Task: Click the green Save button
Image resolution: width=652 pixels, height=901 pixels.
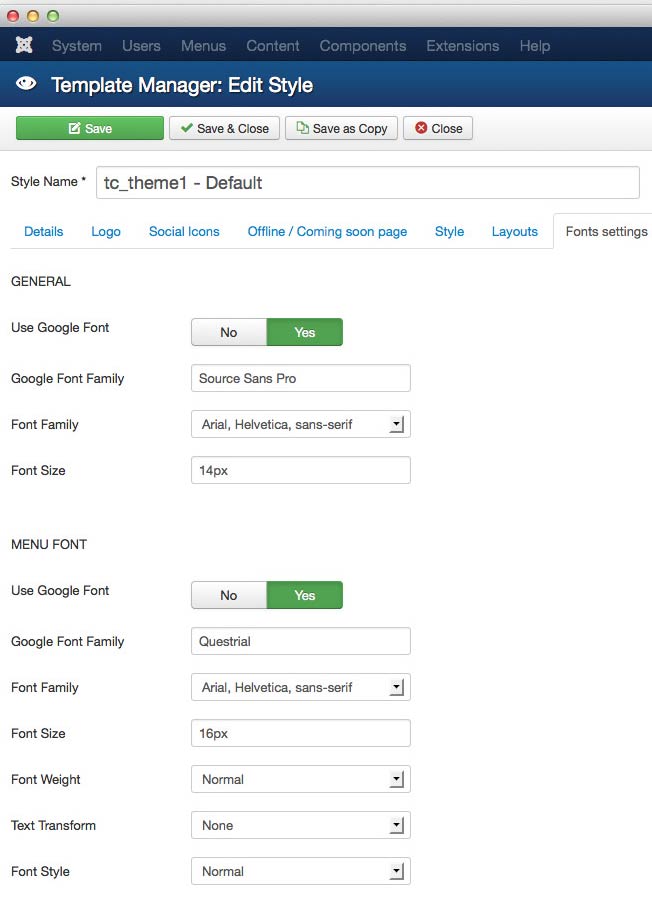Action: [x=89, y=128]
